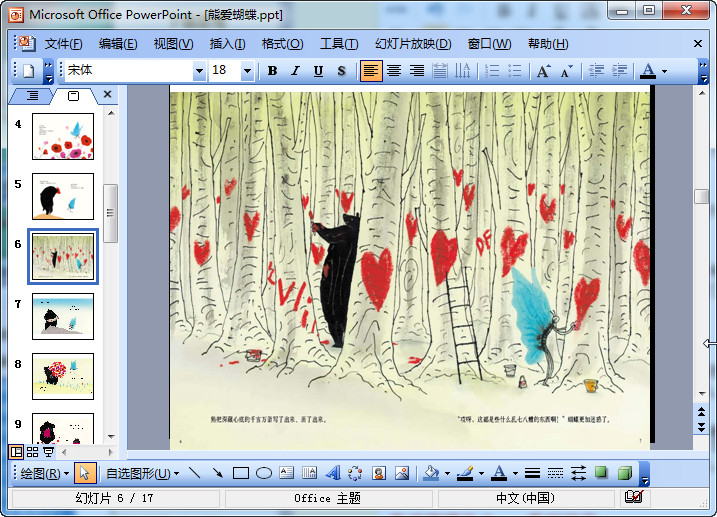Select slide 5 thumbnail
Image resolution: width=717 pixels, height=517 pixels.
tap(63, 197)
